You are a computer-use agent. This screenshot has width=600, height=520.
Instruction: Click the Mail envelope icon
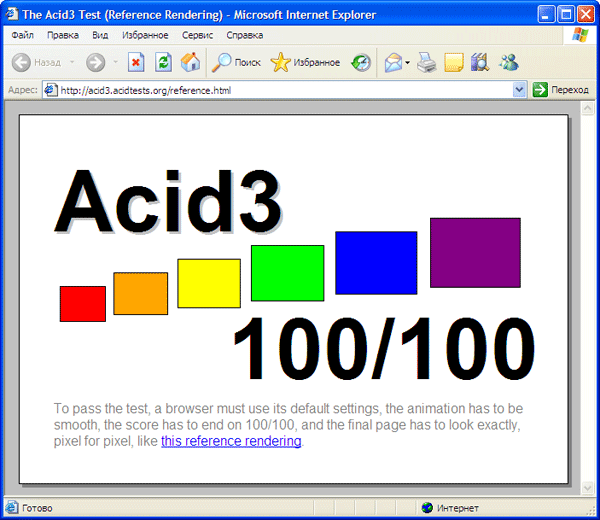[x=393, y=62]
